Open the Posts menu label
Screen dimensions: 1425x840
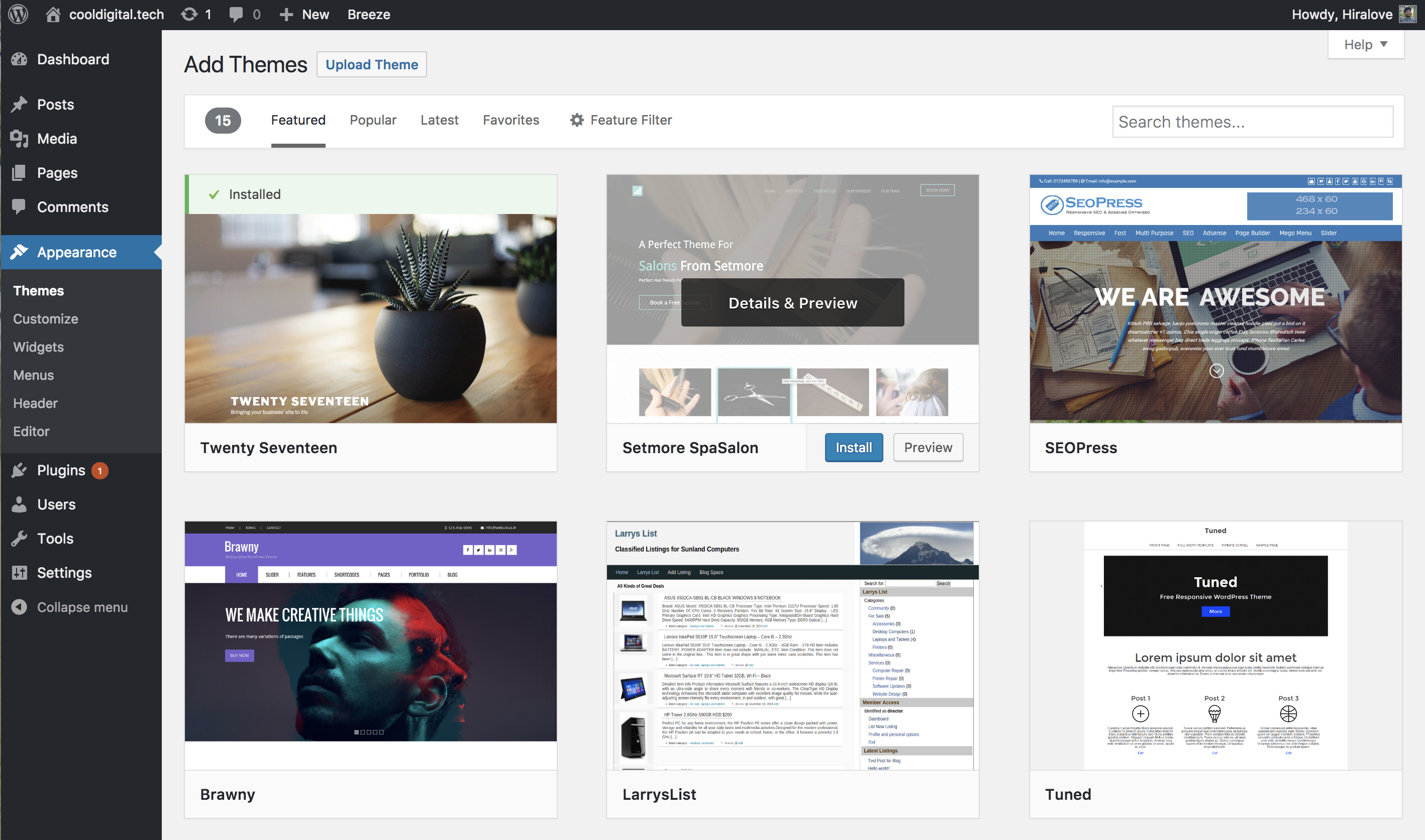(x=55, y=104)
